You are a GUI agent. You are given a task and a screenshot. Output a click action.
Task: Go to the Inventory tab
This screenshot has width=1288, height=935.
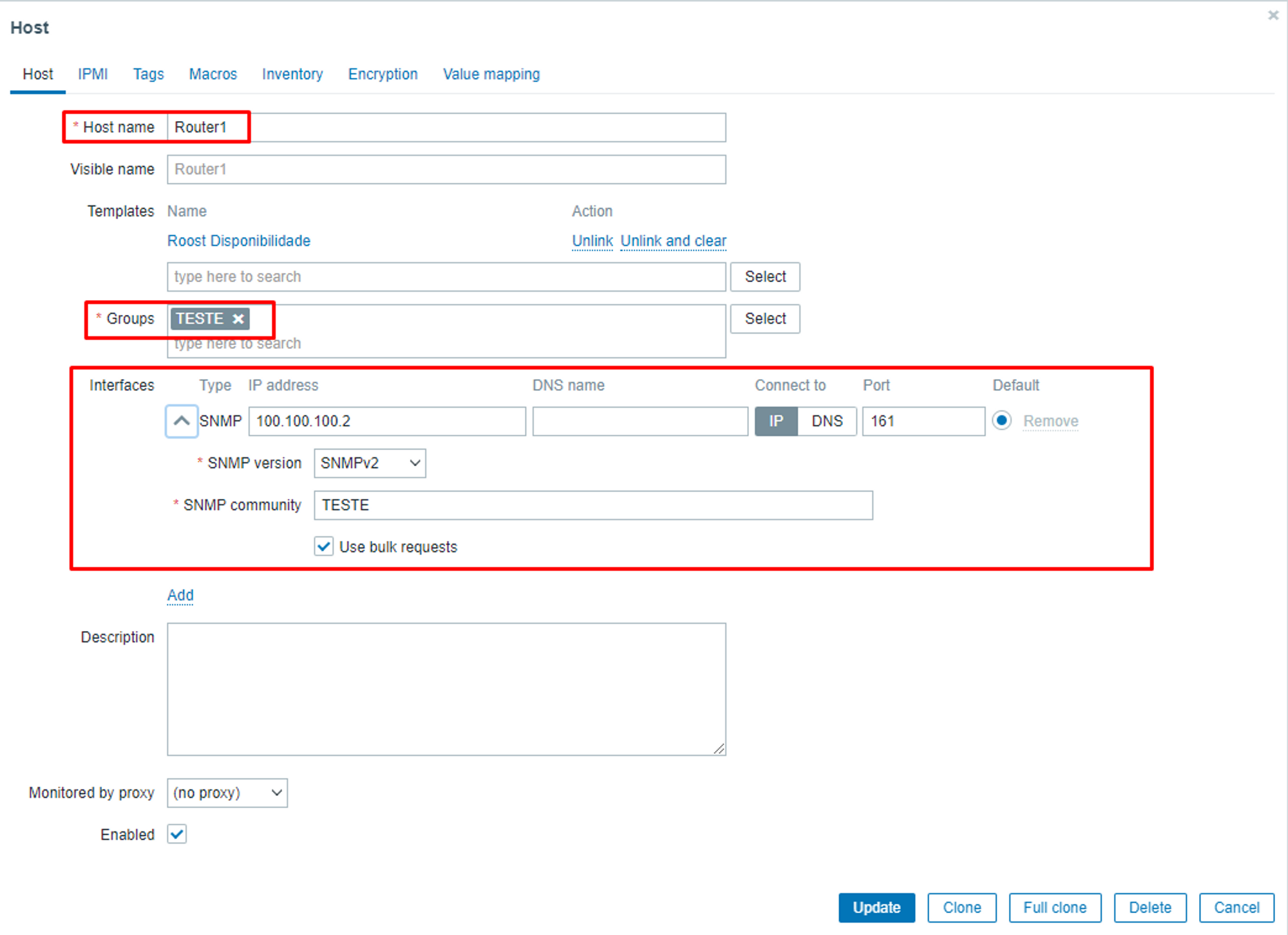tap(292, 74)
